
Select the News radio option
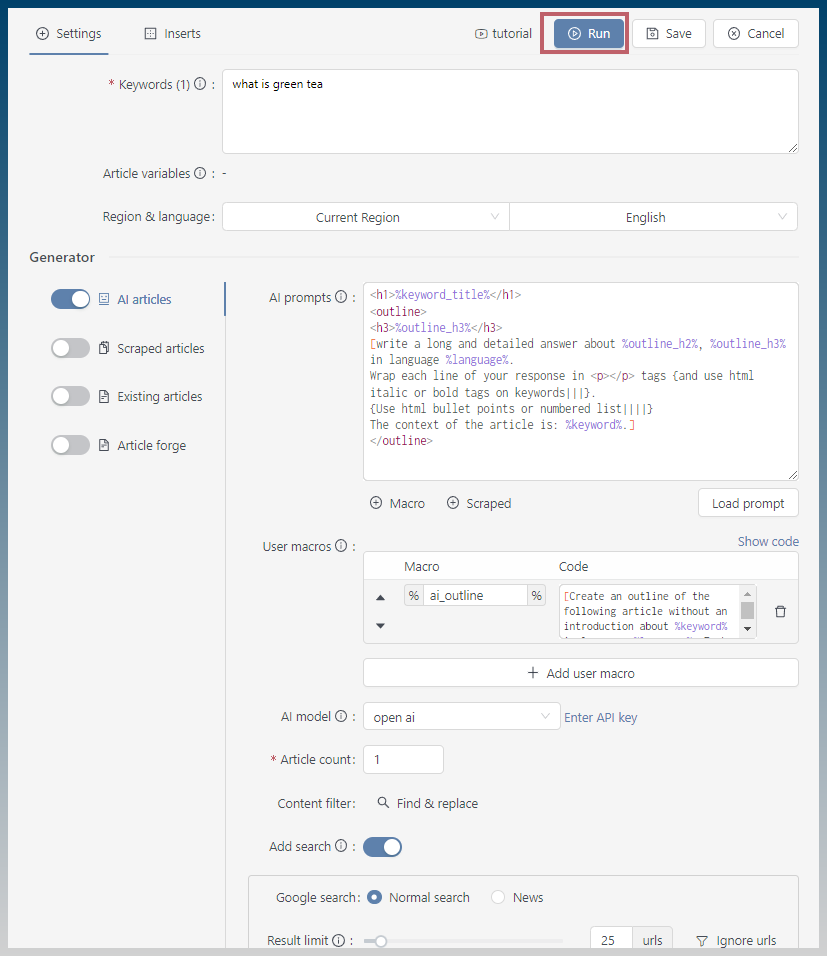point(498,897)
